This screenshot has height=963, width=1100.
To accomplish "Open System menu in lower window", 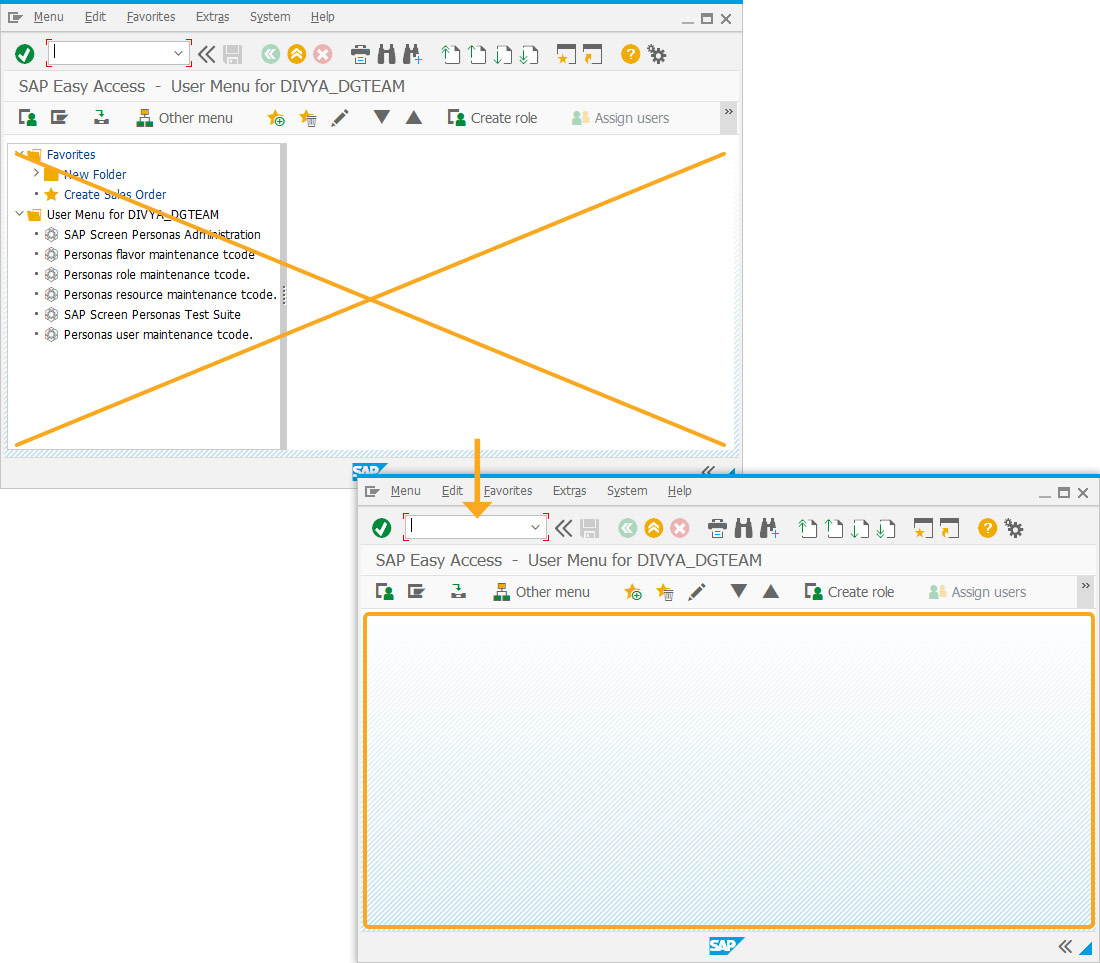I will pos(627,491).
